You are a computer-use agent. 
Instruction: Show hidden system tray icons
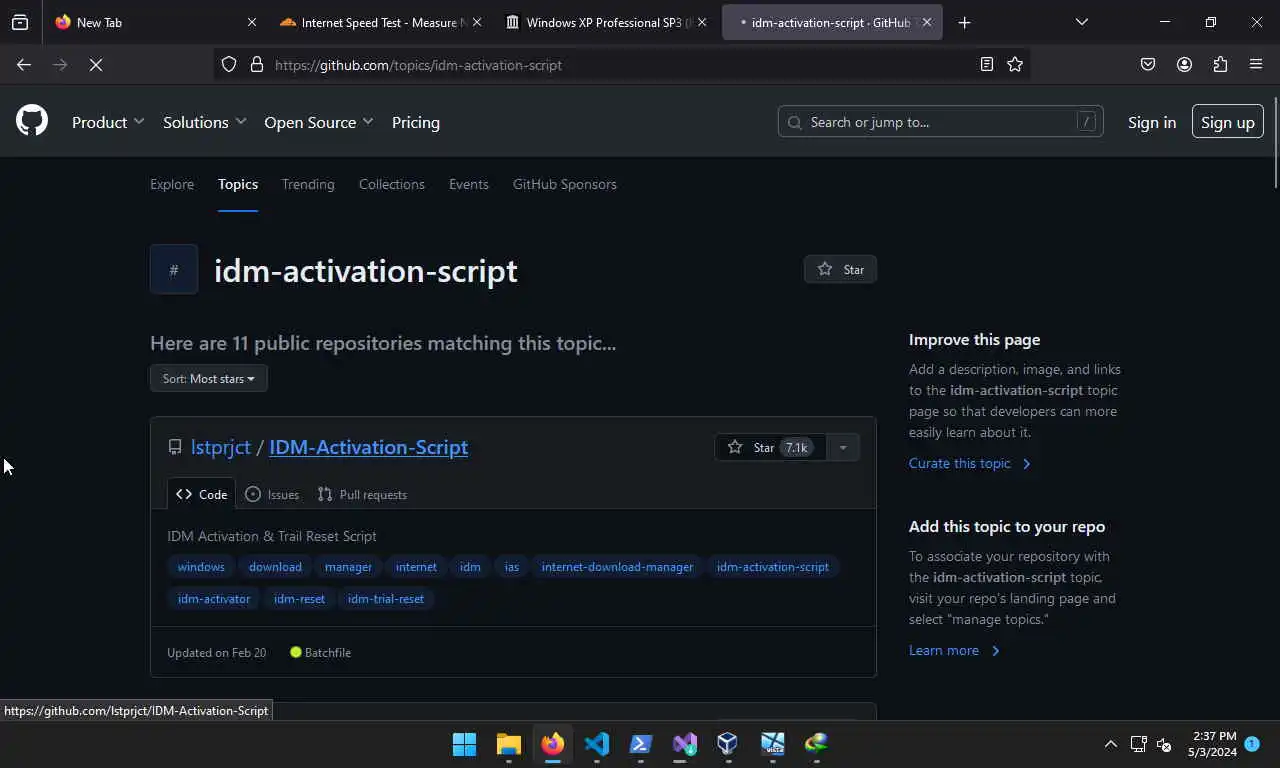[x=1110, y=744]
